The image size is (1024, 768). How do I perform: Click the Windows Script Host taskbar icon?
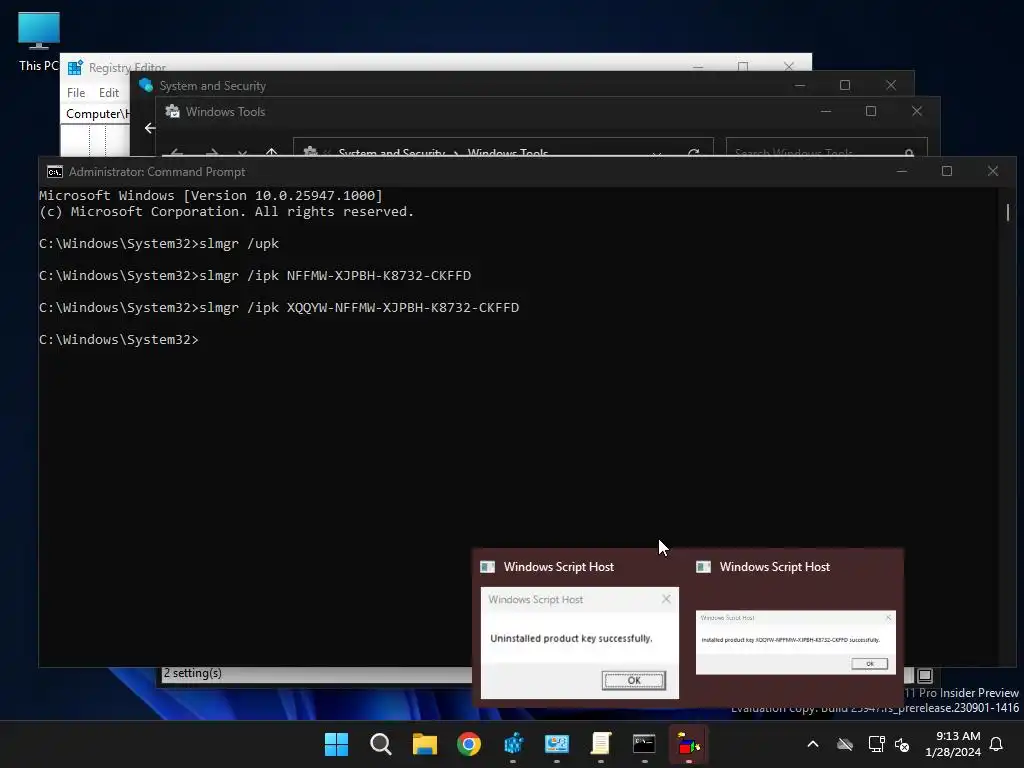pyautogui.click(x=688, y=744)
